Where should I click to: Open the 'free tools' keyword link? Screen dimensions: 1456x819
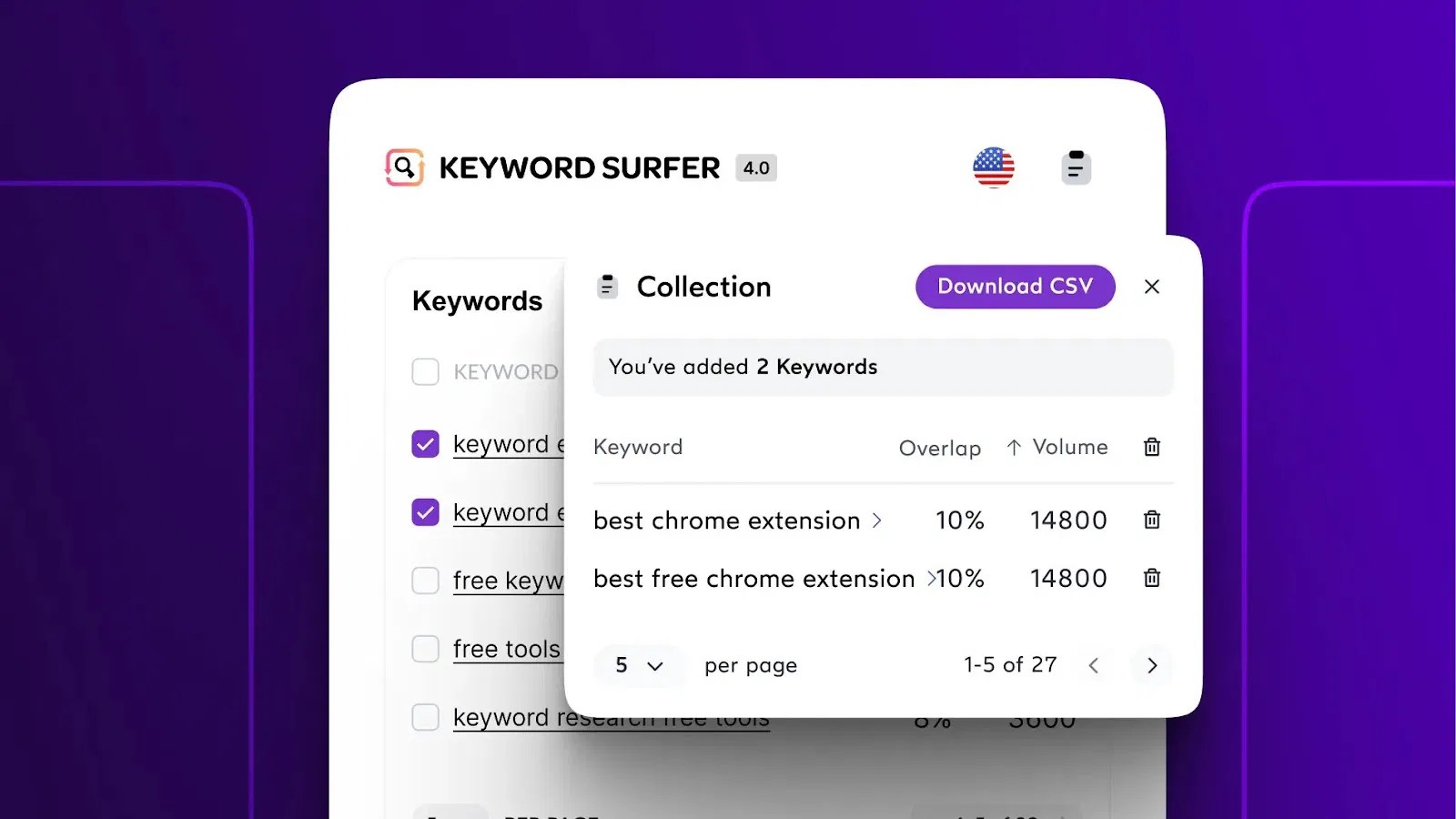(507, 649)
